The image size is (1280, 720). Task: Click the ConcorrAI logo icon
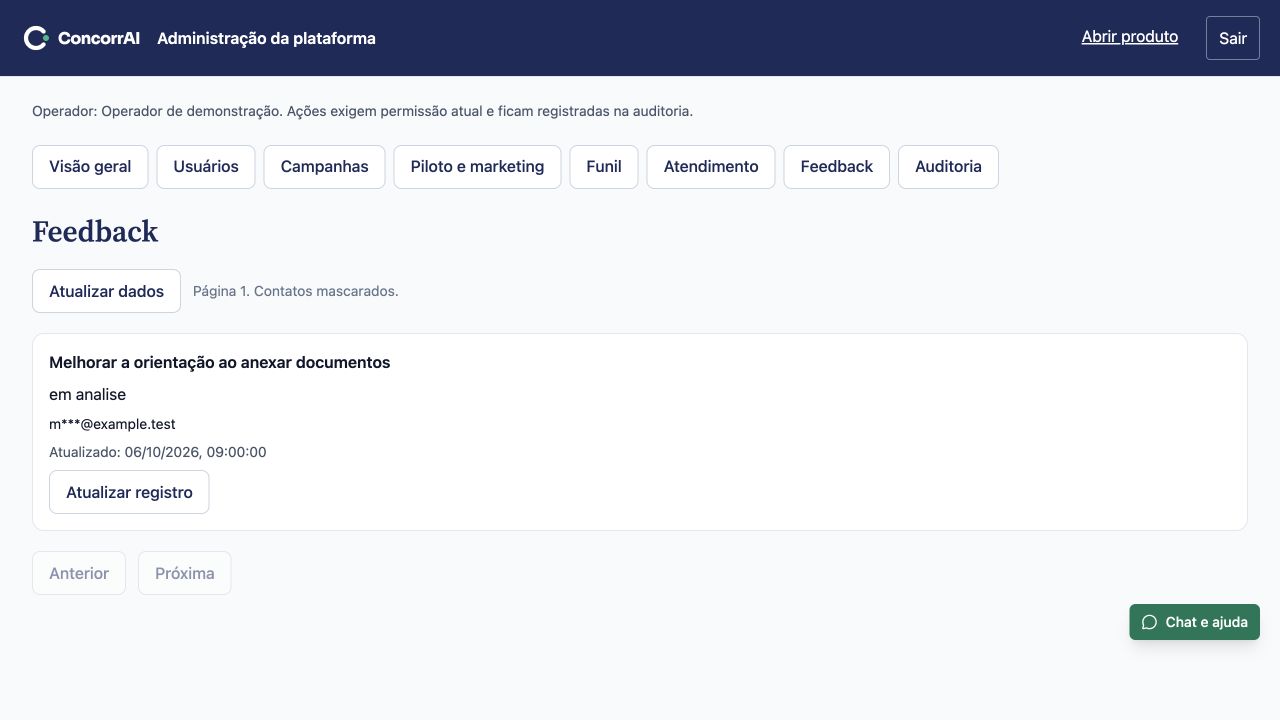(x=36, y=38)
